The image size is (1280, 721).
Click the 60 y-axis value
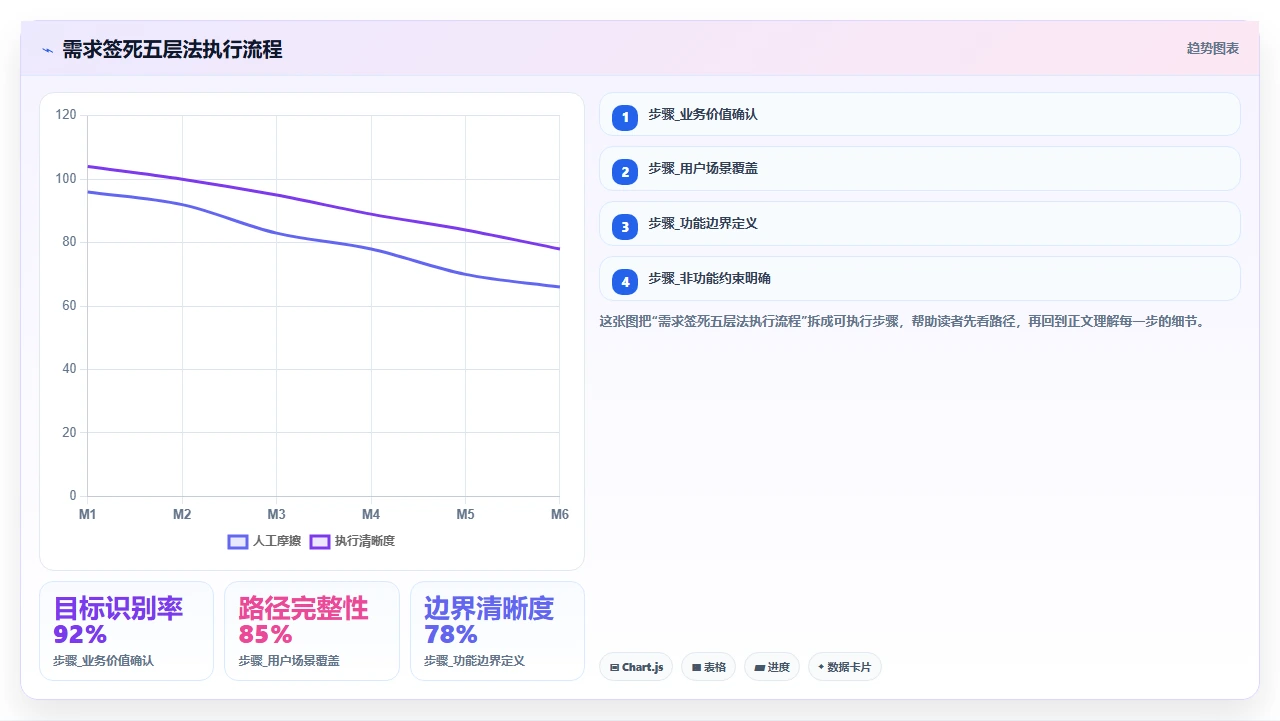pos(69,306)
